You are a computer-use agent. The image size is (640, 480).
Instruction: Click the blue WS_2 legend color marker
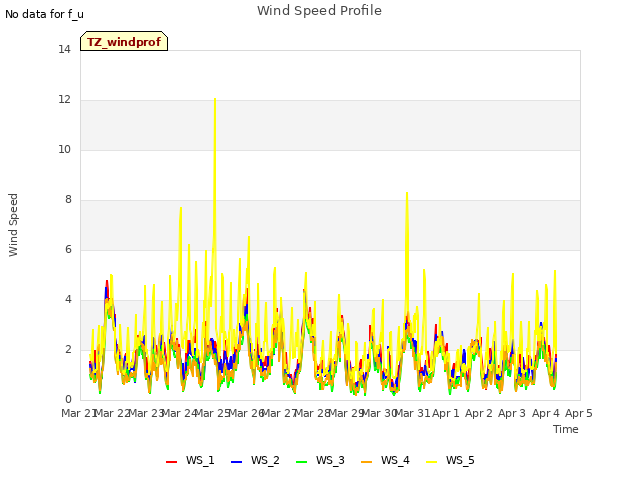coord(236,462)
